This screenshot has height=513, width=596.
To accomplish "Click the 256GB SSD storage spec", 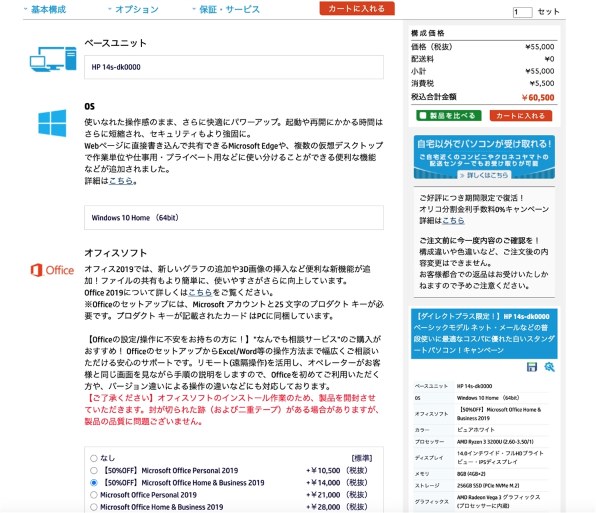I will [488, 485].
